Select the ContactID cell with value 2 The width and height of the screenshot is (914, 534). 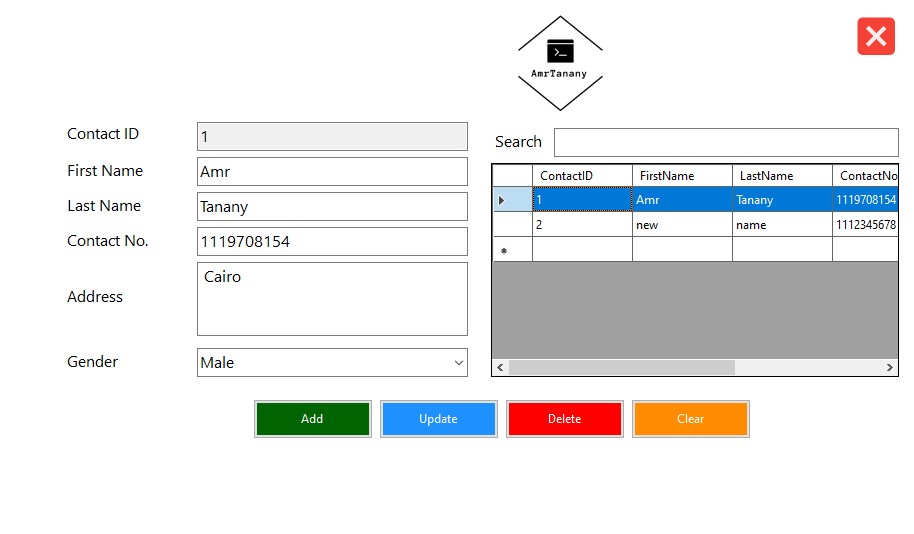point(582,224)
